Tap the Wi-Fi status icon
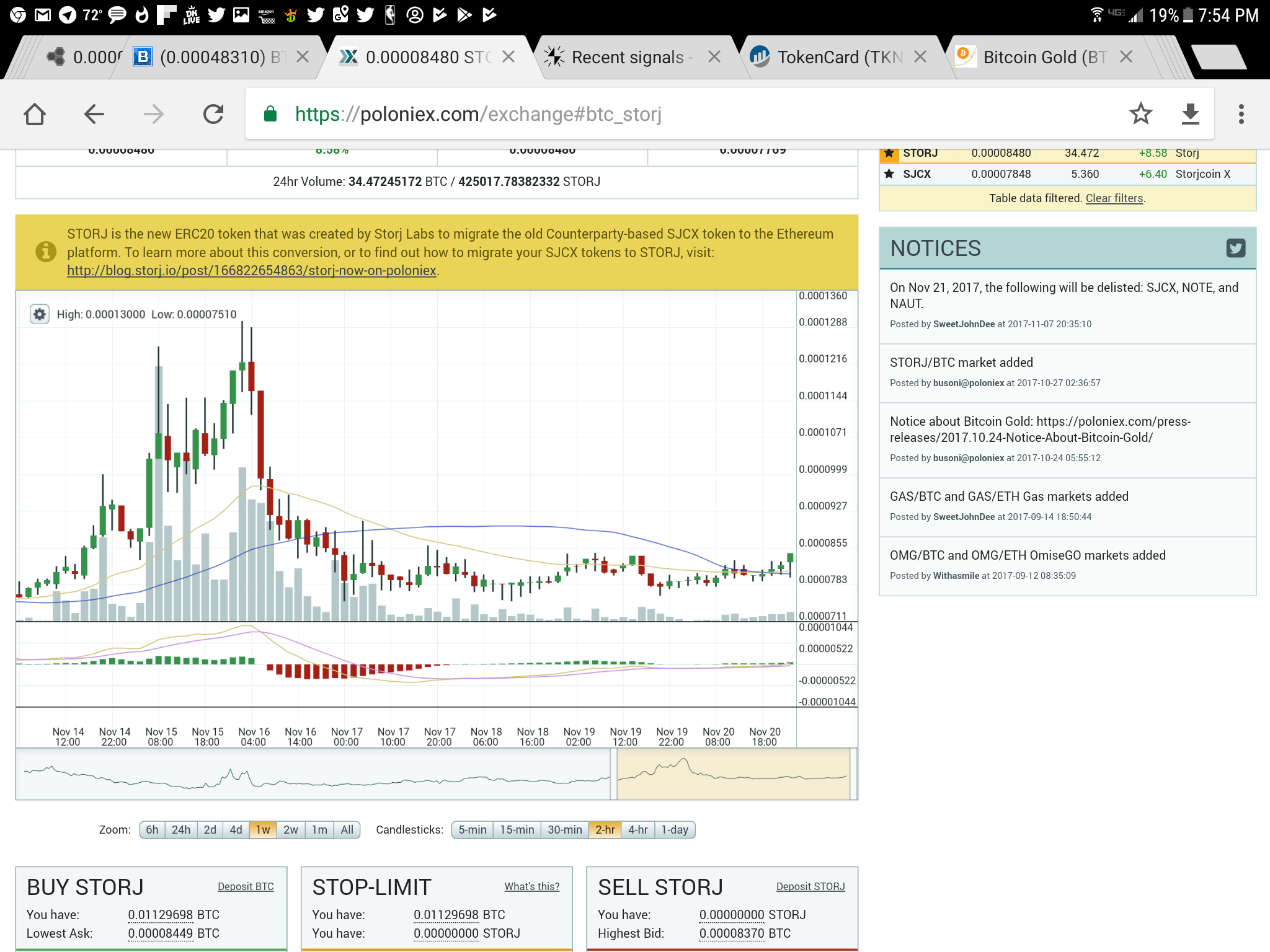The width and height of the screenshot is (1270, 952). click(x=1097, y=15)
